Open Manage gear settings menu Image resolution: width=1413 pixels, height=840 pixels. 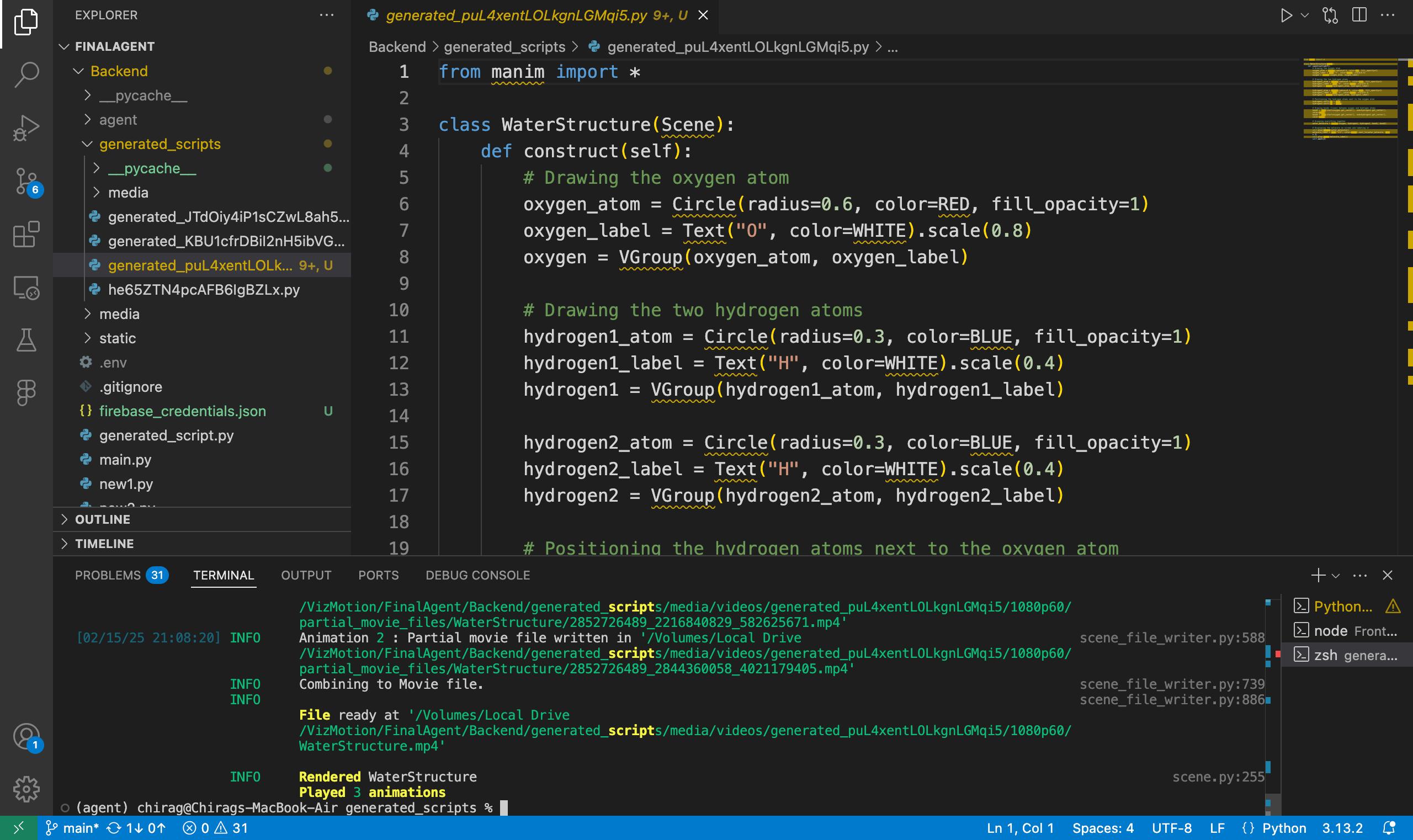click(26, 789)
